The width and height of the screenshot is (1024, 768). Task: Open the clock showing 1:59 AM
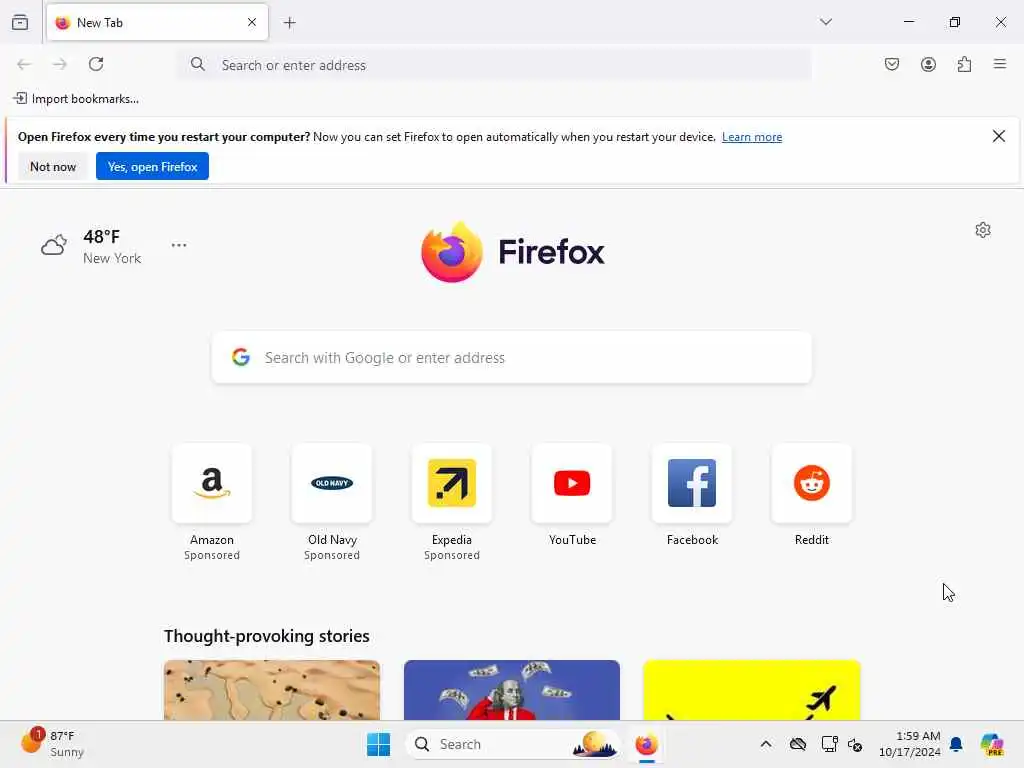pos(909,744)
